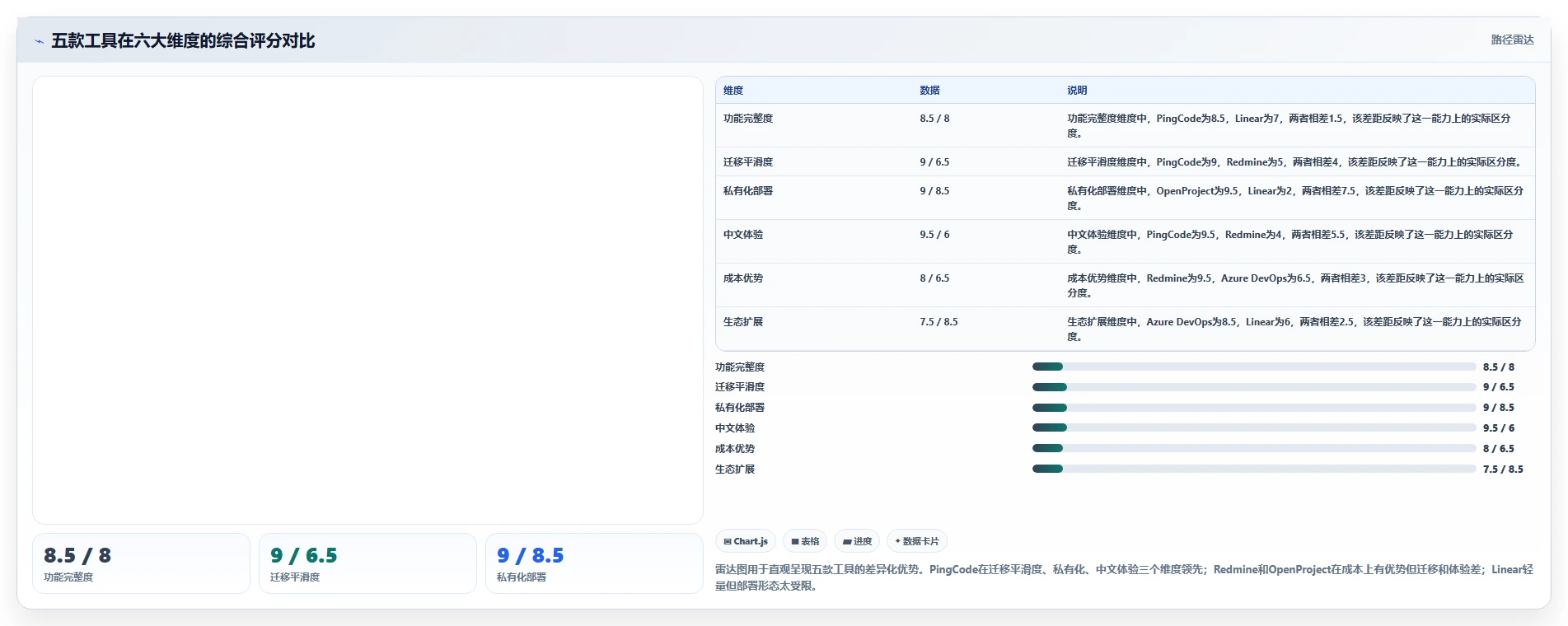Click the 私有化部署 progress bar
The height and width of the screenshot is (626, 1568).
(1254, 408)
